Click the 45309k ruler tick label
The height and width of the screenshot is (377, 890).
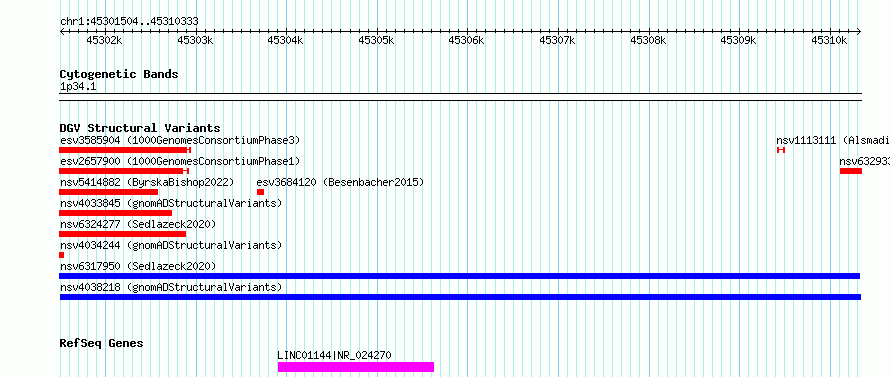(x=739, y=40)
